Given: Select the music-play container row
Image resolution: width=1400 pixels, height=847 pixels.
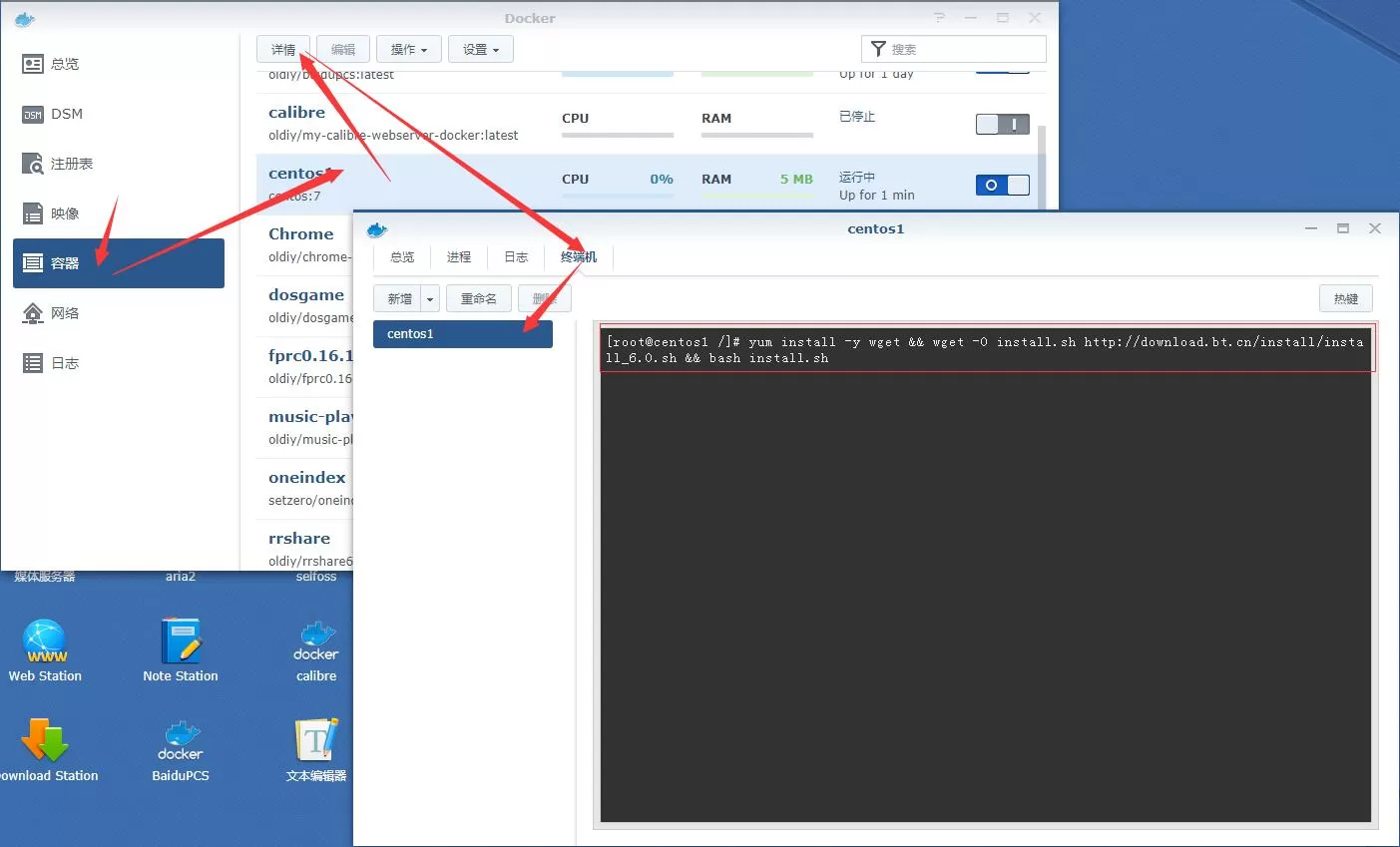Looking at the screenshot, I should [304, 427].
